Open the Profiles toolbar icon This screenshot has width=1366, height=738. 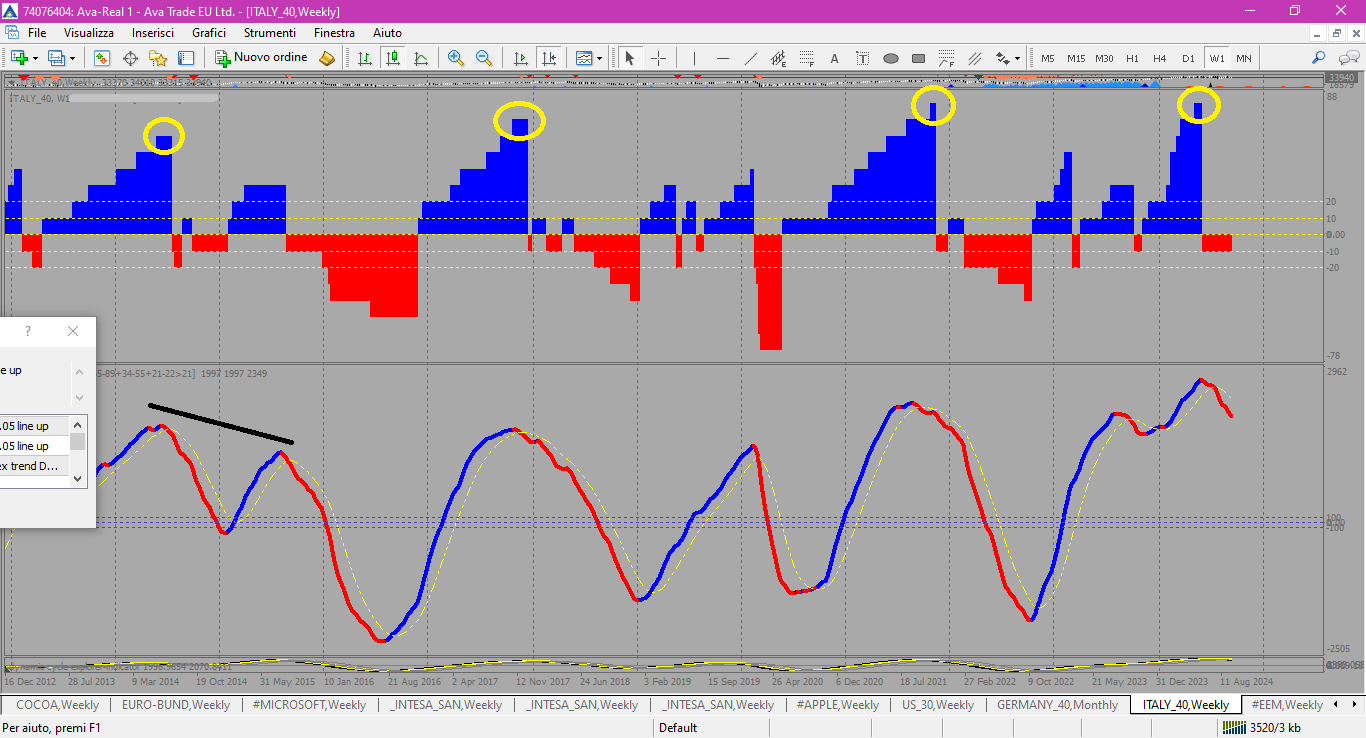pyautogui.click(x=56, y=58)
